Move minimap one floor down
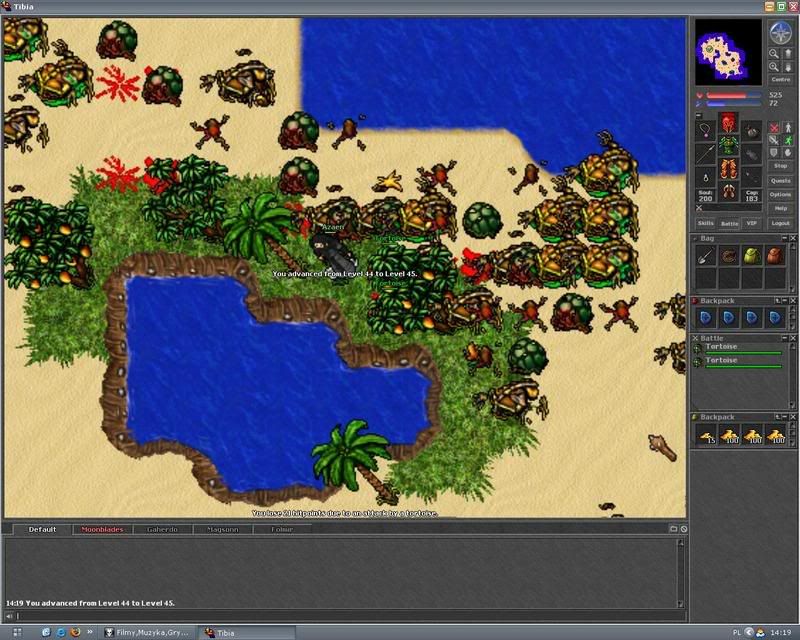800x640 pixels. [788, 67]
